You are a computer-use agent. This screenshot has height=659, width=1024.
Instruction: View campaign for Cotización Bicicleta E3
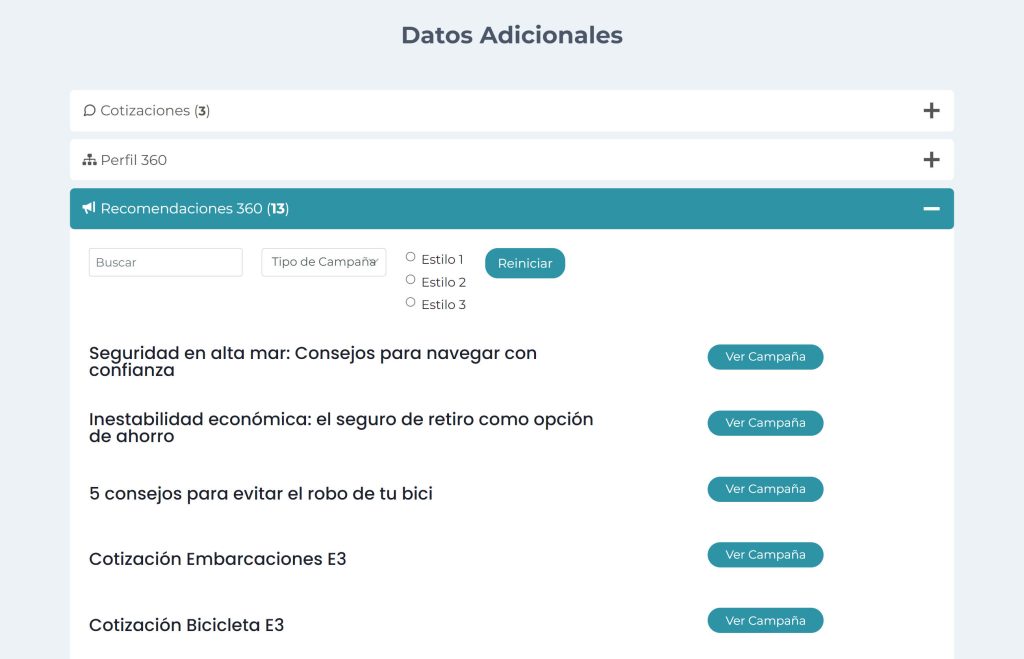[765, 621]
